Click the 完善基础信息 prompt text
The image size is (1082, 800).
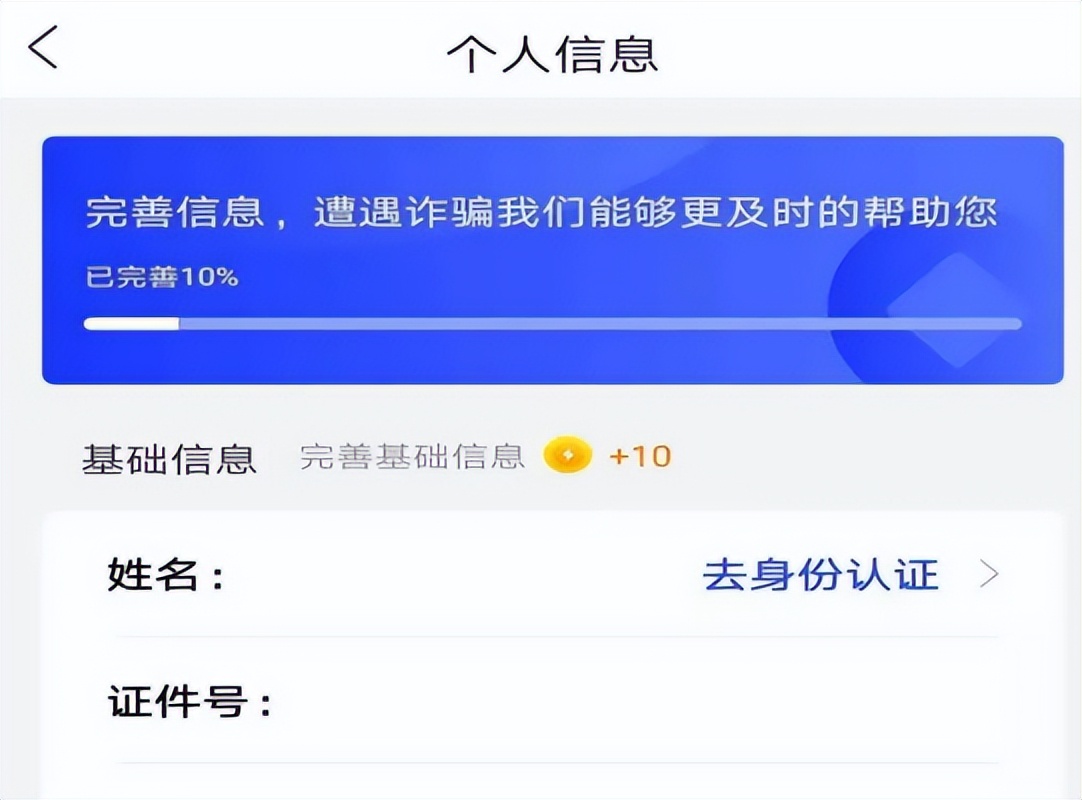[x=411, y=457]
